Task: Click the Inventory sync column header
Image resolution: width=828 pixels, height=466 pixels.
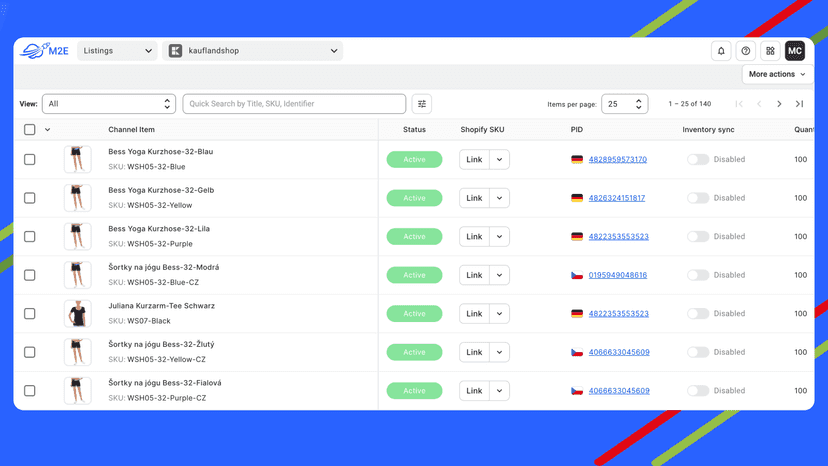Action: pyautogui.click(x=708, y=129)
